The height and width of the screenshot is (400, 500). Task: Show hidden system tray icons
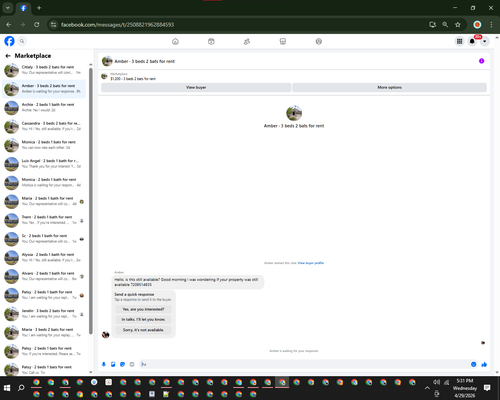pos(427,388)
